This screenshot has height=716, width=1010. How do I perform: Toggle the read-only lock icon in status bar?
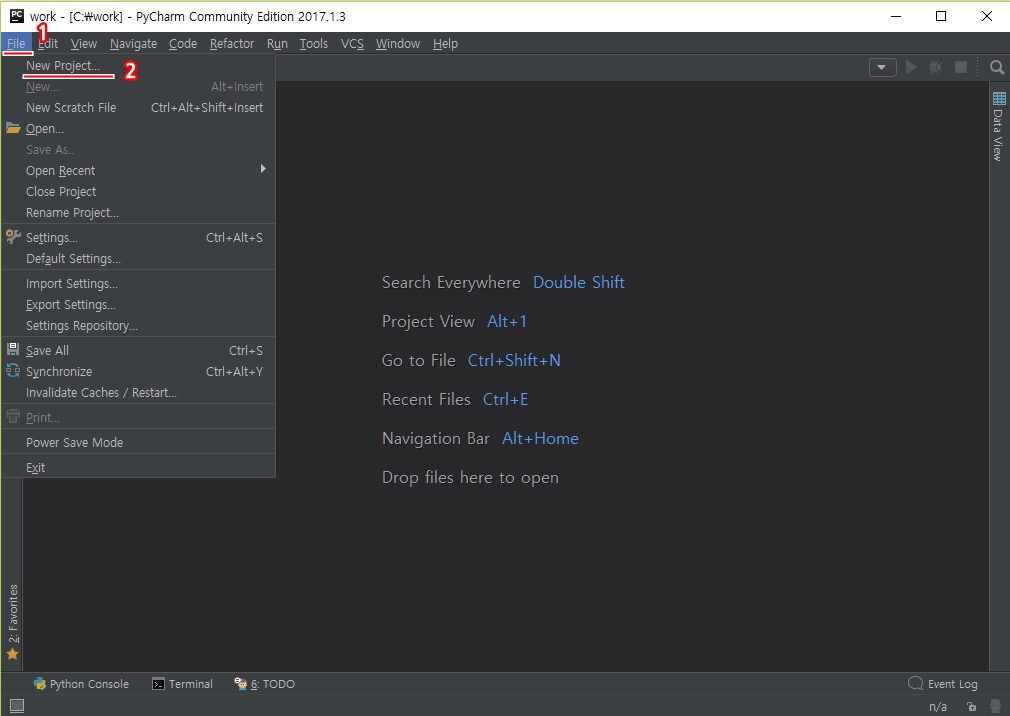tap(970, 707)
